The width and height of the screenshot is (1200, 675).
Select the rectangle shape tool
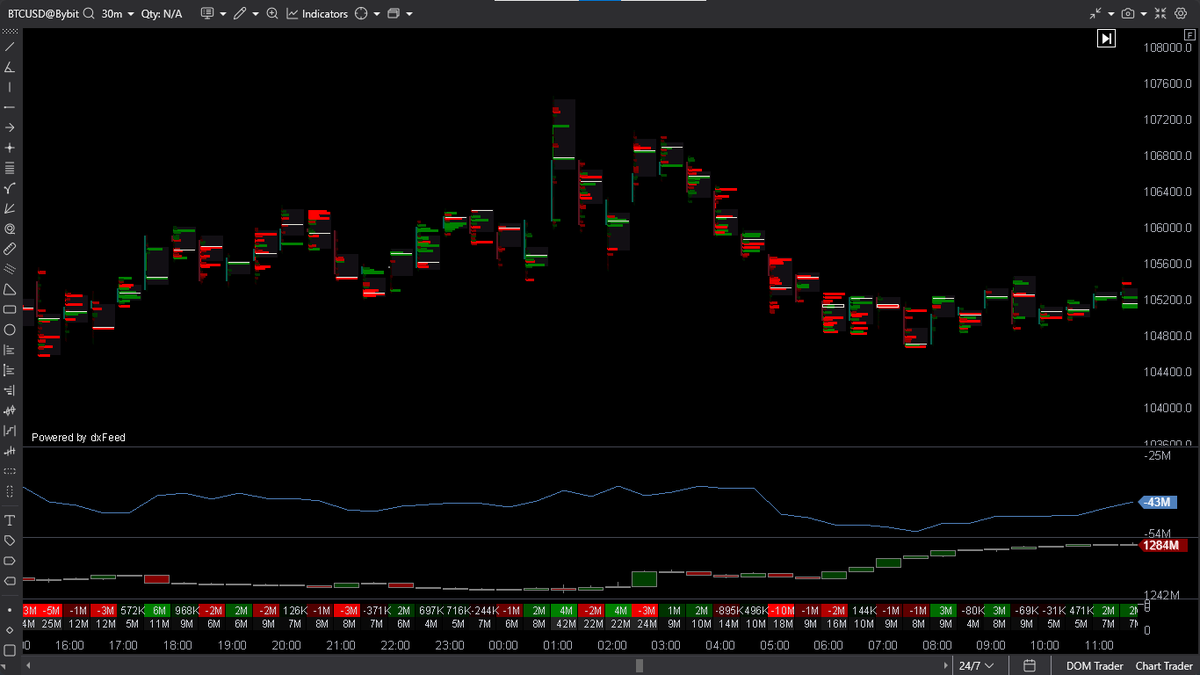10,309
